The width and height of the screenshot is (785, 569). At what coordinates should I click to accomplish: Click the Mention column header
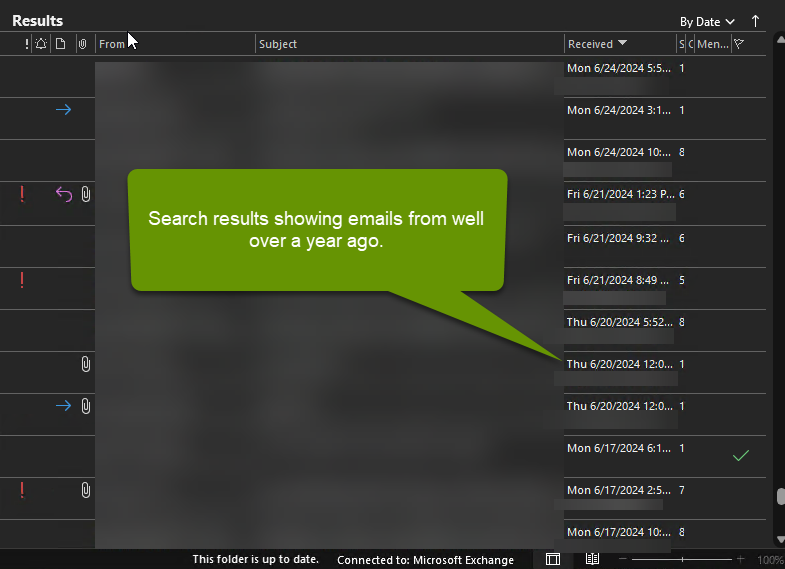pyautogui.click(x=712, y=44)
